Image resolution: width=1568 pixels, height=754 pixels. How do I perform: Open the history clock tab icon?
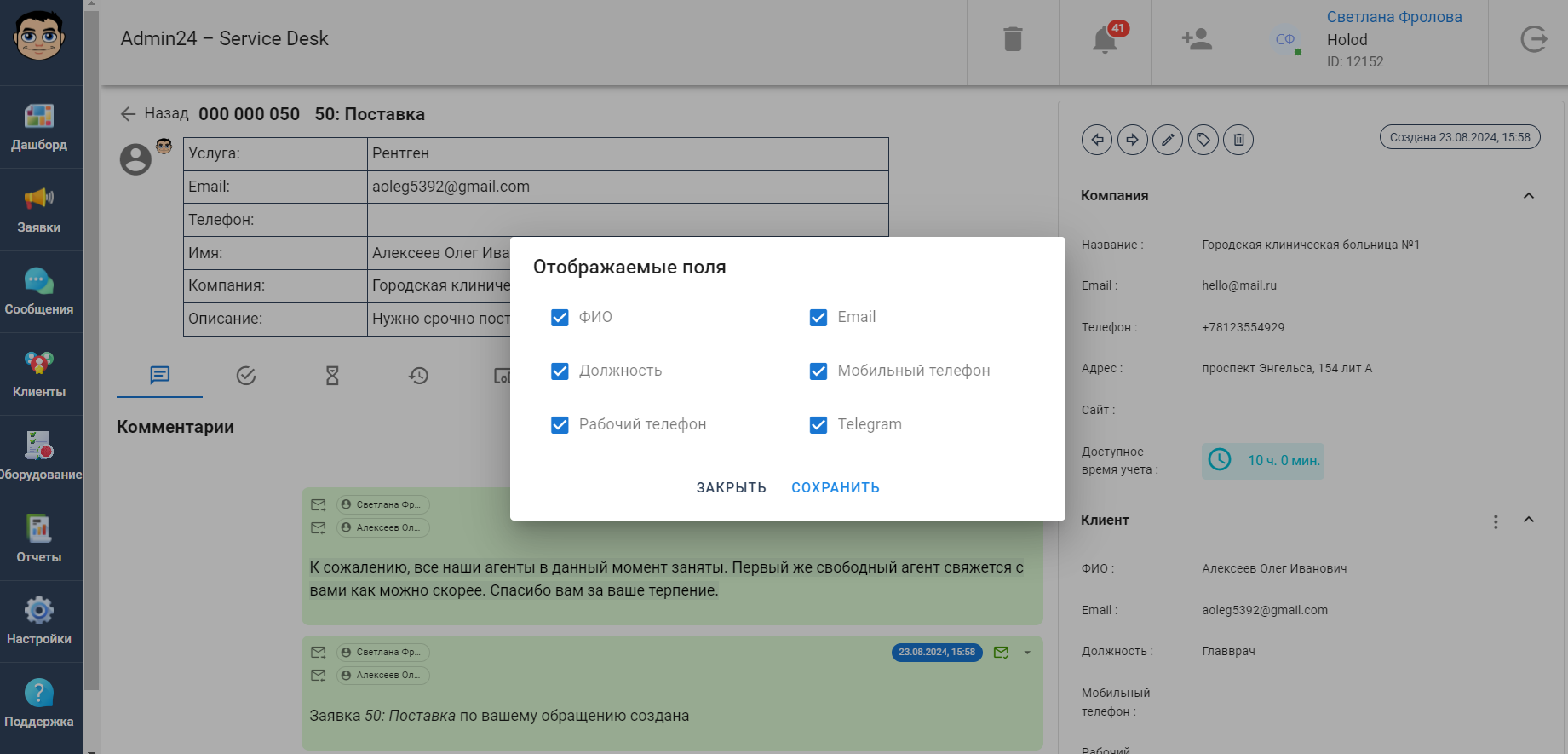[418, 376]
